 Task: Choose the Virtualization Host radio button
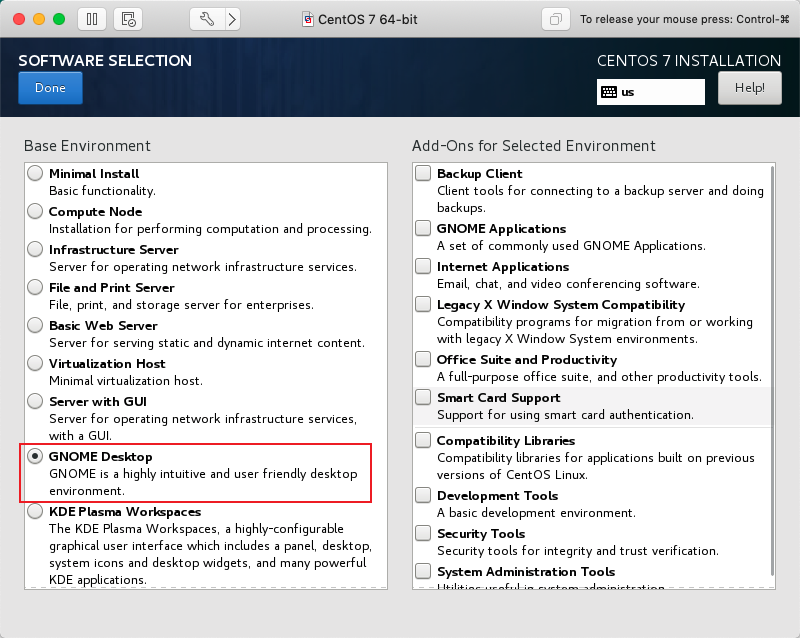pos(35,363)
